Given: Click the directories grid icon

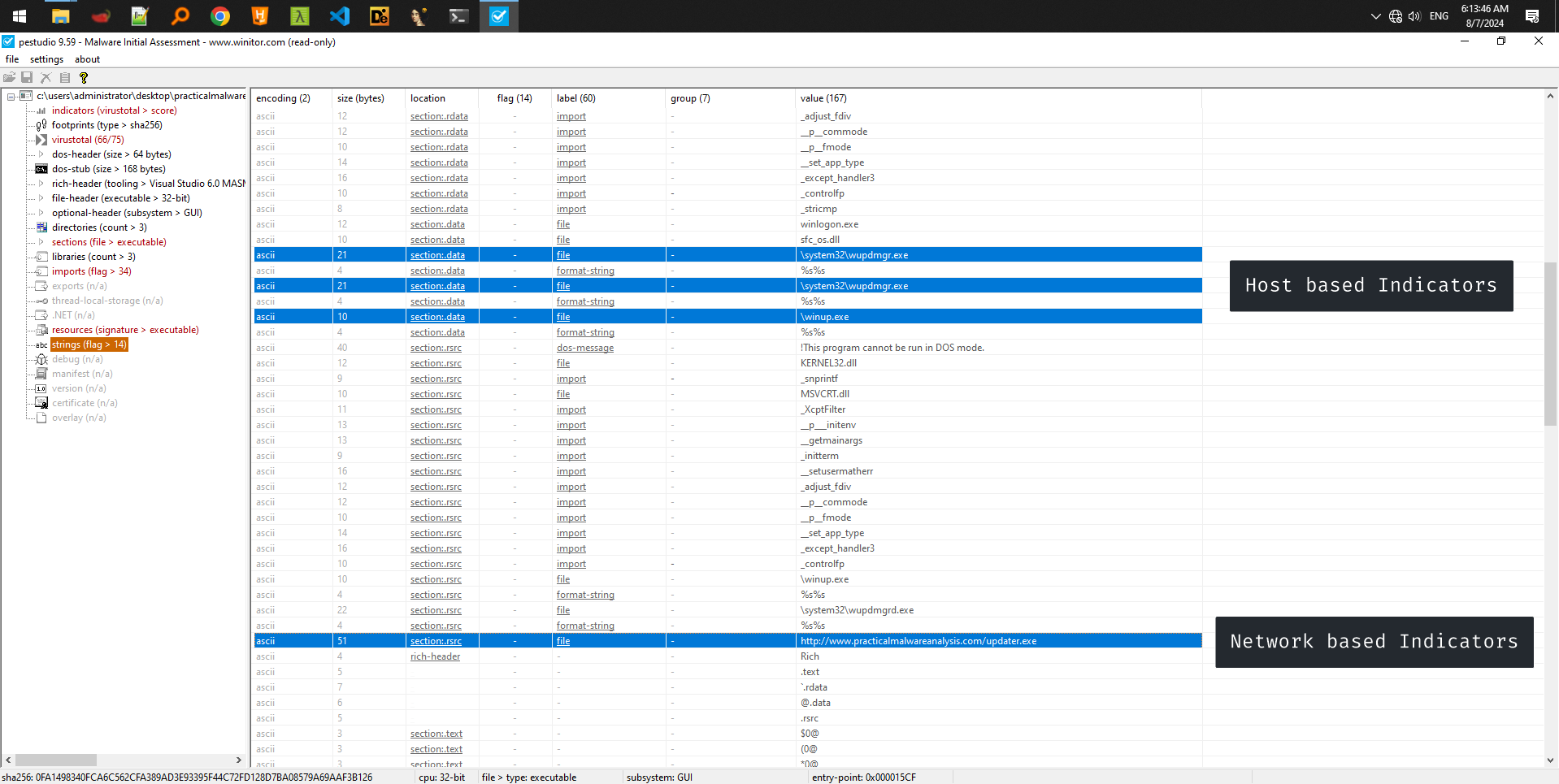Looking at the screenshot, I should 41,227.
